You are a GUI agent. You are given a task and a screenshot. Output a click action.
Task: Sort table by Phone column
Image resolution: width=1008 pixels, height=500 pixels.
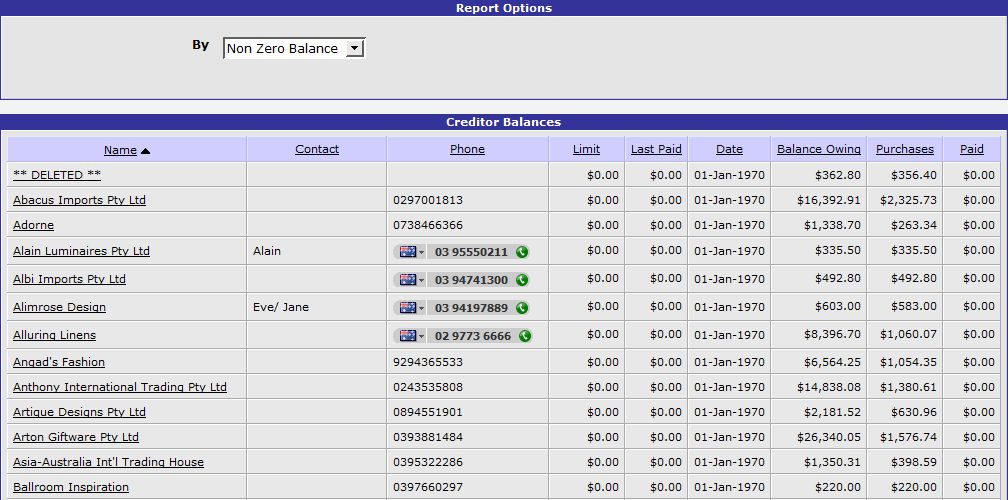coord(467,149)
